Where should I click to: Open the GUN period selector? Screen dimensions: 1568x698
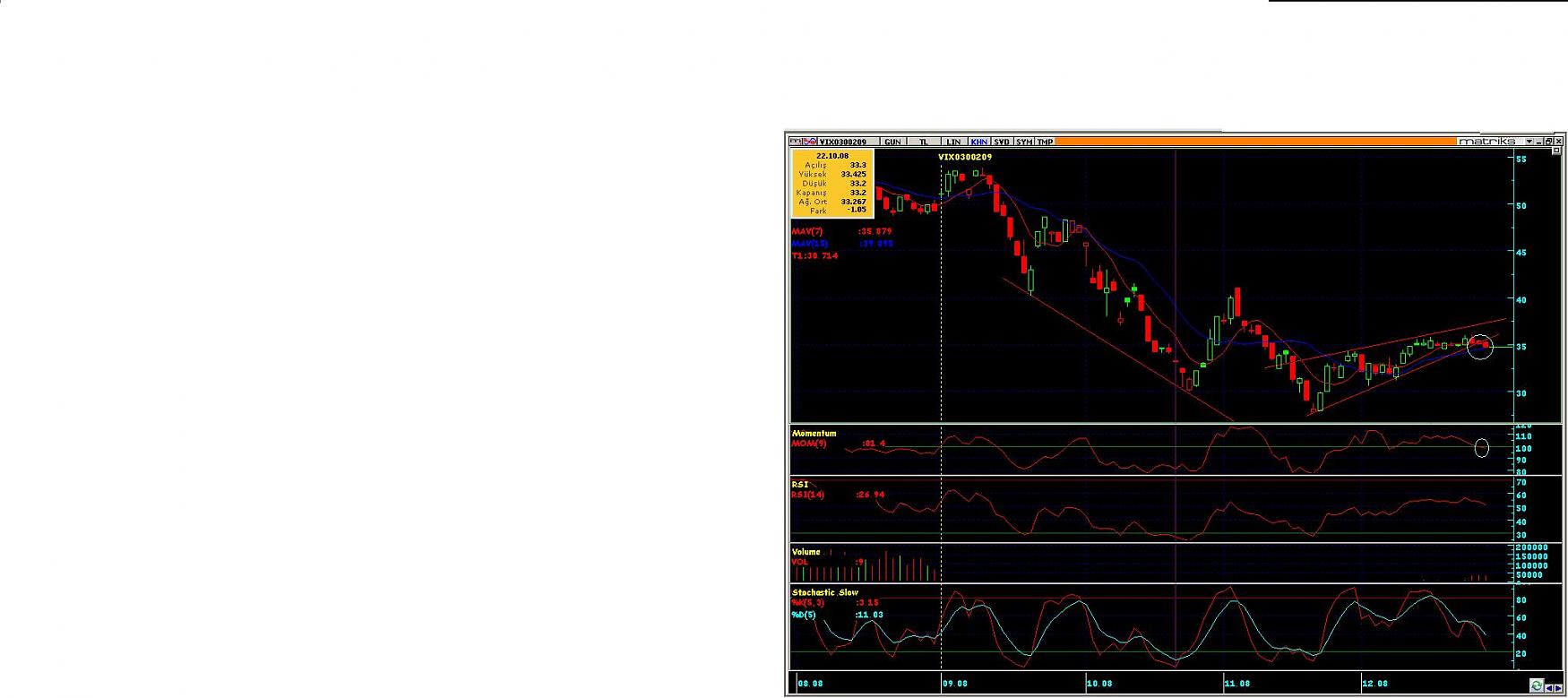pos(892,142)
